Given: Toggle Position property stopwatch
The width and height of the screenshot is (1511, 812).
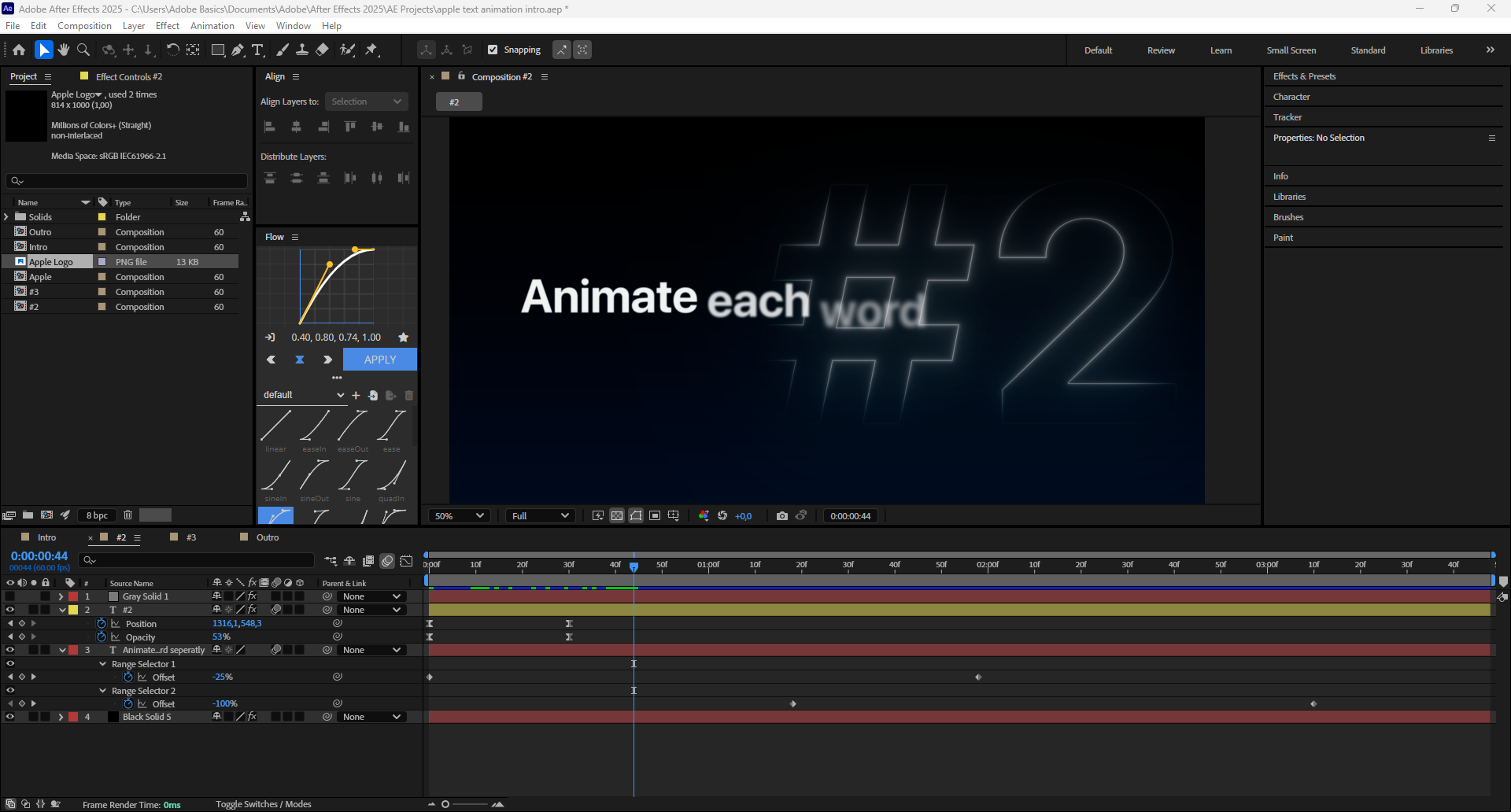Looking at the screenshot, I should click(102, 623).
